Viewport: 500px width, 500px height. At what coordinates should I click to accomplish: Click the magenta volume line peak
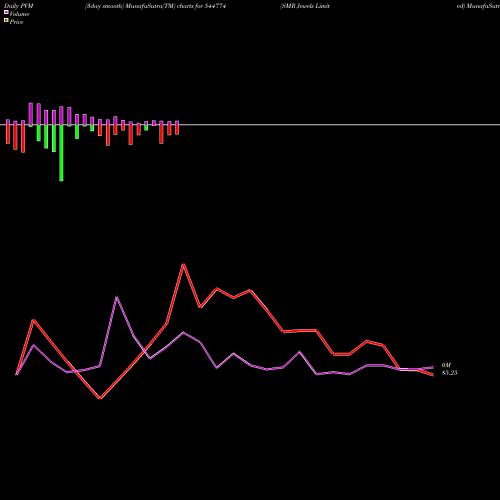pos(116,297)
